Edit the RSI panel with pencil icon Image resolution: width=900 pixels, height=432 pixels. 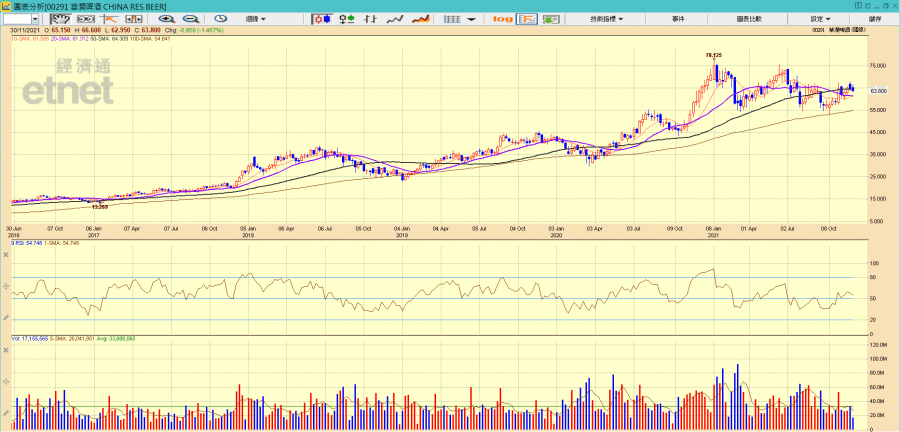pos(8,318)
